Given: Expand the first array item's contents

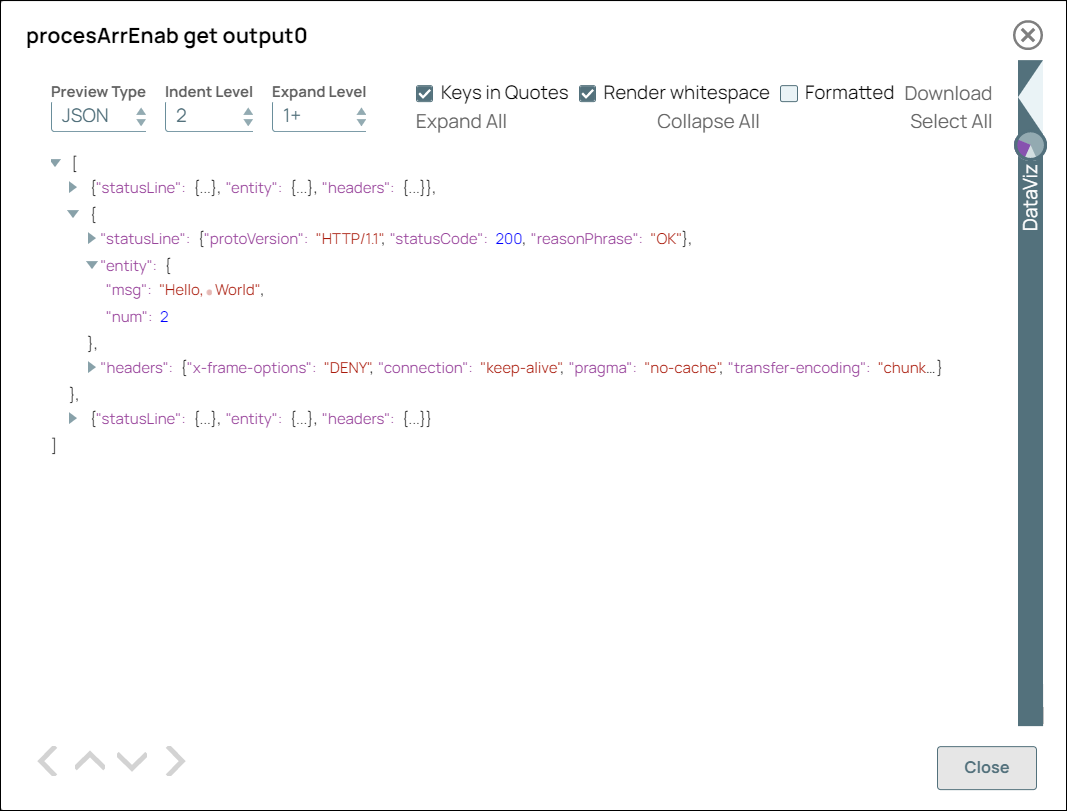Looking at the screenshot, I should click(72, 187).
